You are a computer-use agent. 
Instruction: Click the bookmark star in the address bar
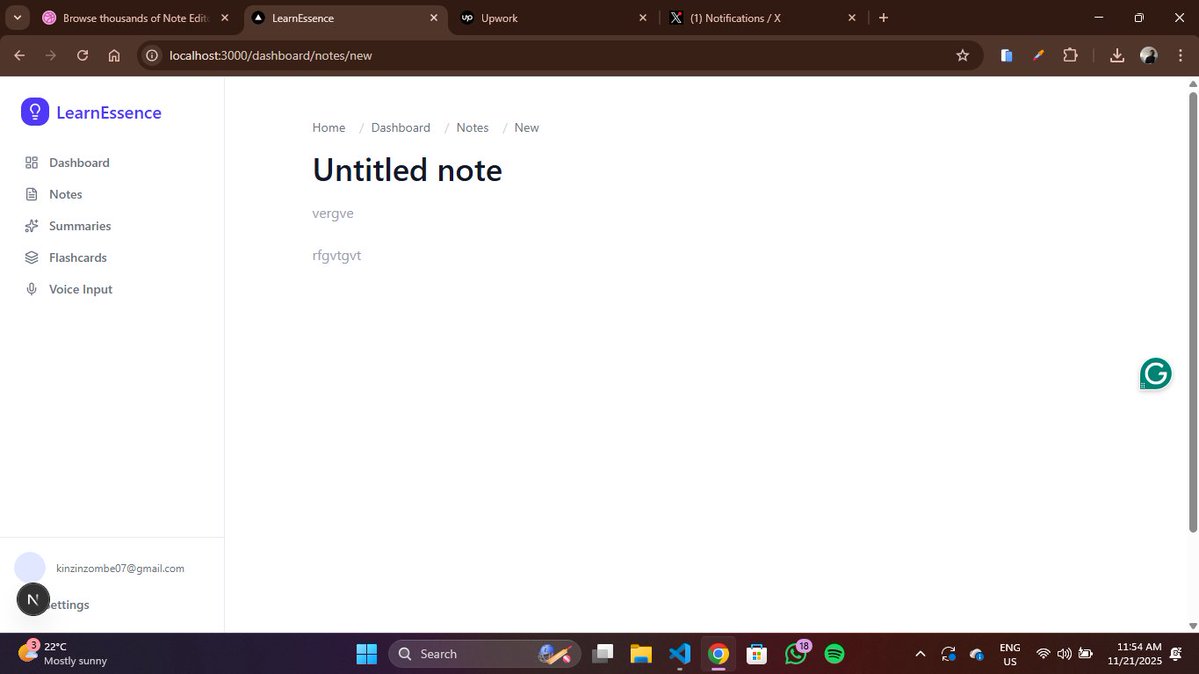961,55
